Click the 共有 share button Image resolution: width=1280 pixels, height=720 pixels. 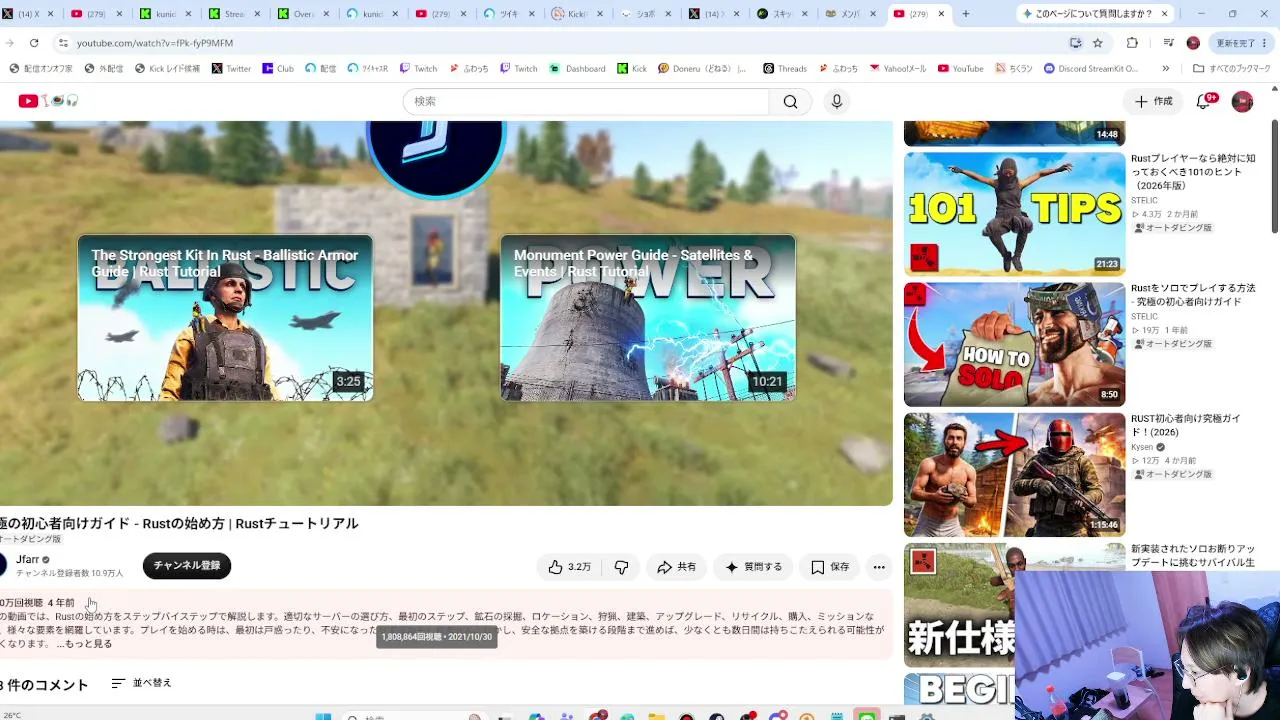point(676,567)
